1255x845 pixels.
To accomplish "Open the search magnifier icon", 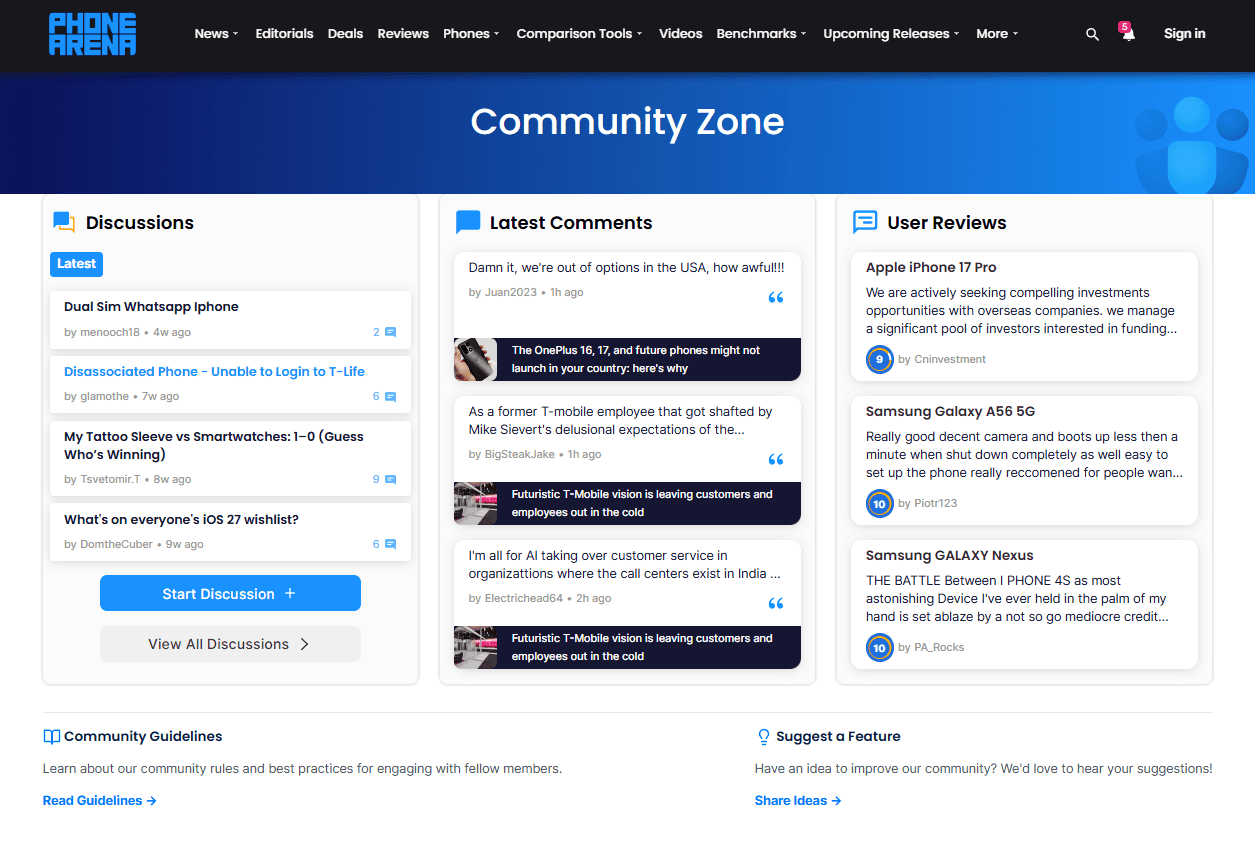I will point(1092,34).
